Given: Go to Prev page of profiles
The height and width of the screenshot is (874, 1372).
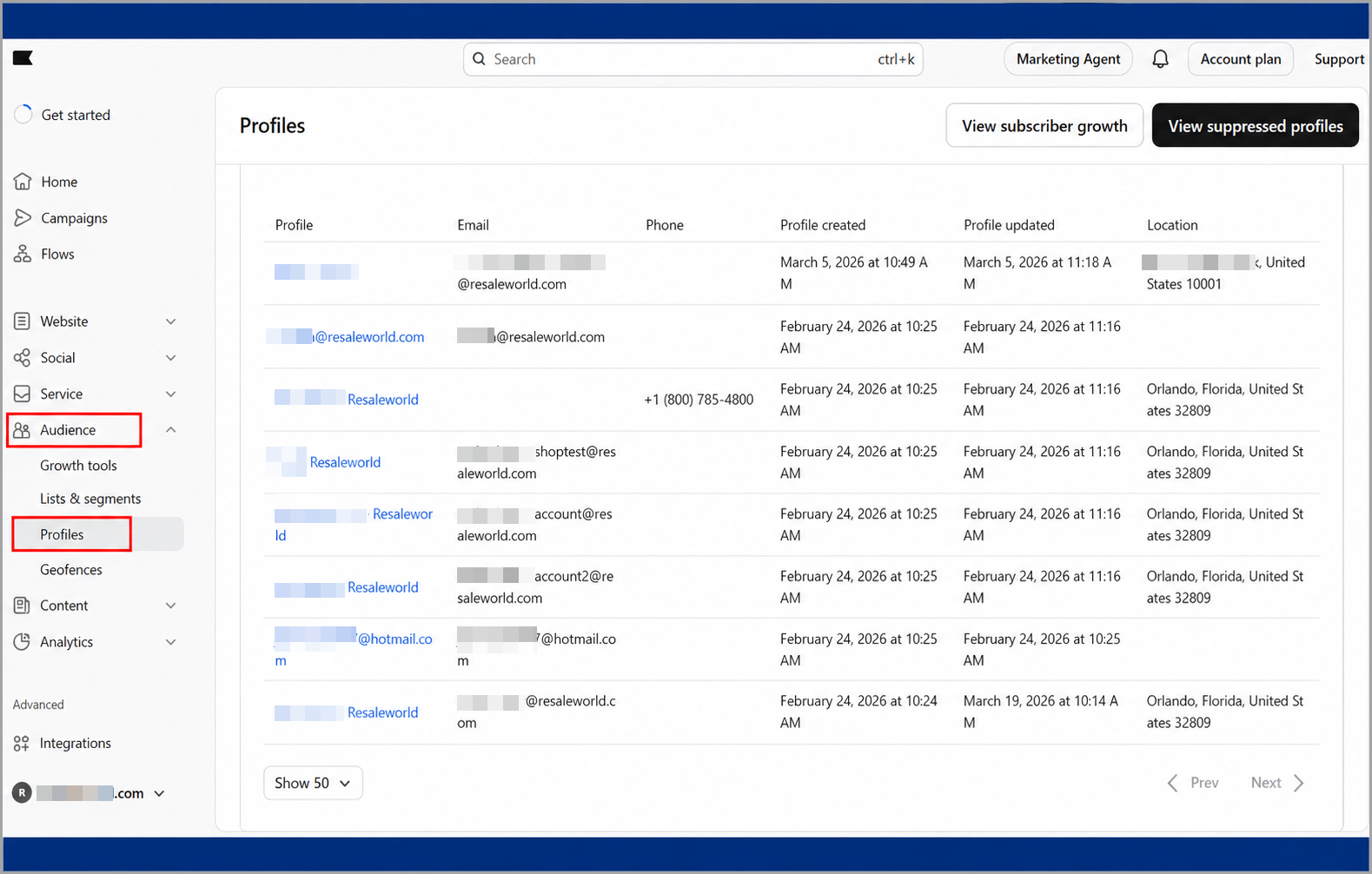Looking at the screenshot, I should [1193, 783].
